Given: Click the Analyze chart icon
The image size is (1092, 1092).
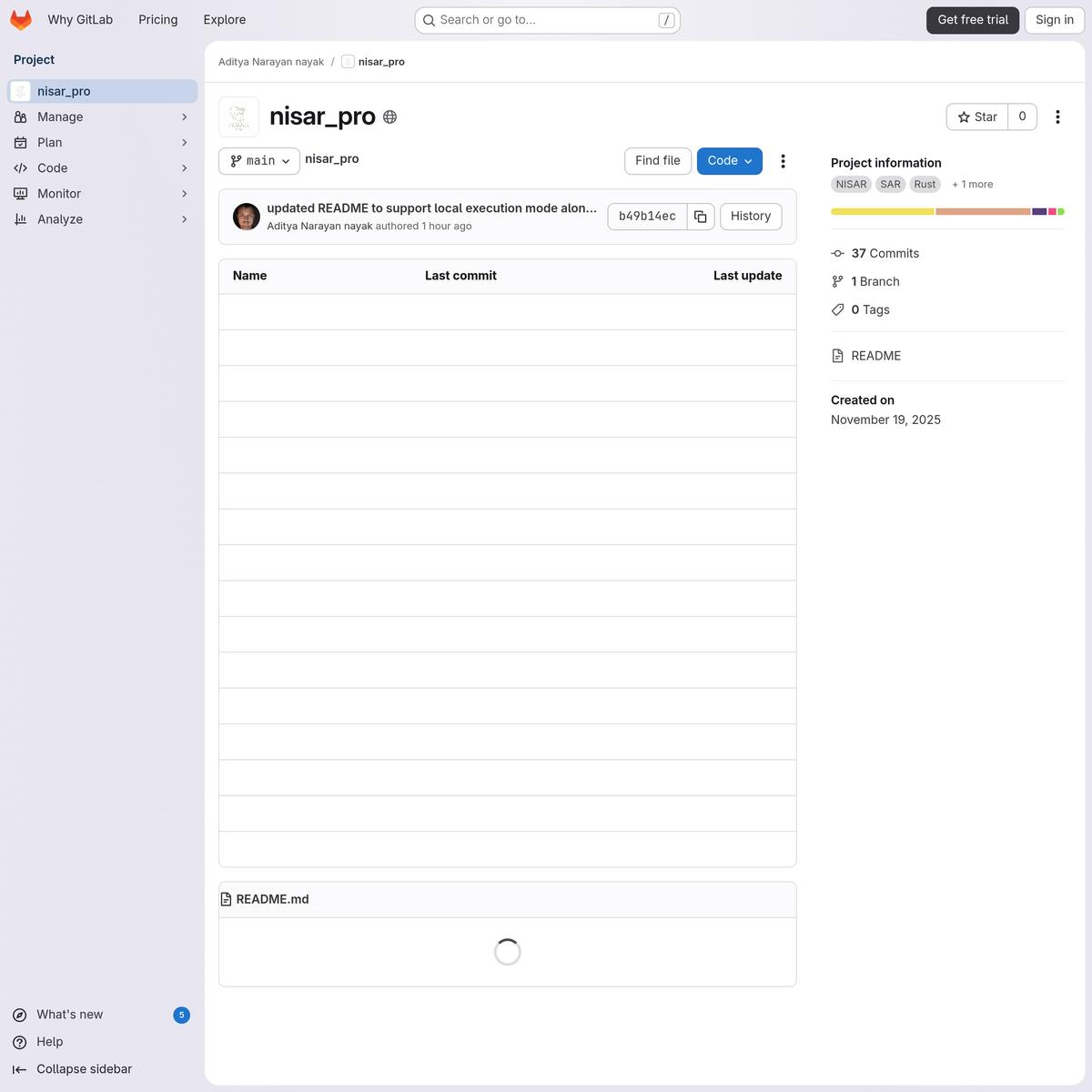Looking at the screenshot, I should click(x=21, y=219).
